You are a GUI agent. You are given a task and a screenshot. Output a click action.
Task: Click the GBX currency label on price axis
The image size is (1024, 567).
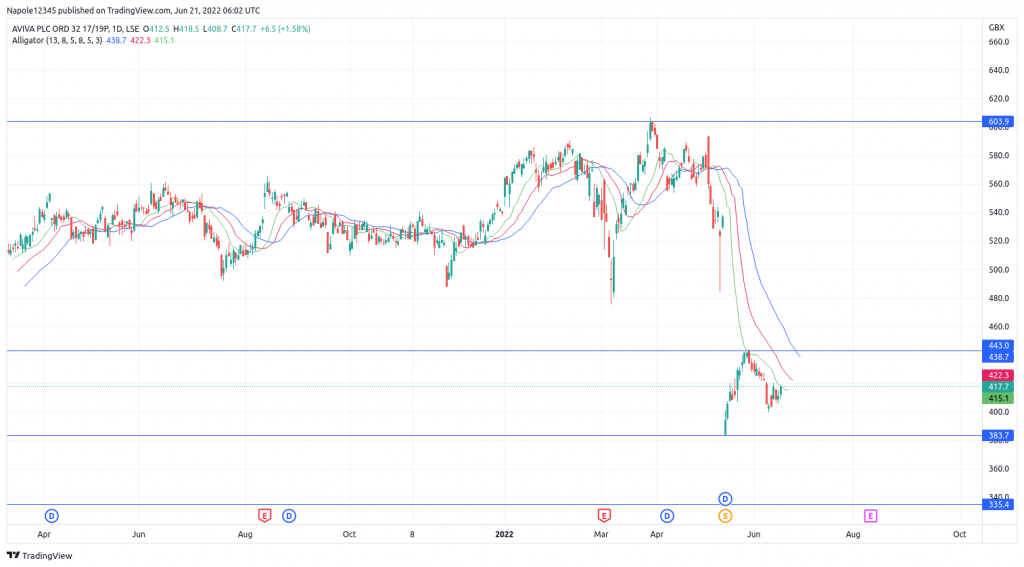tap(996, 27)
